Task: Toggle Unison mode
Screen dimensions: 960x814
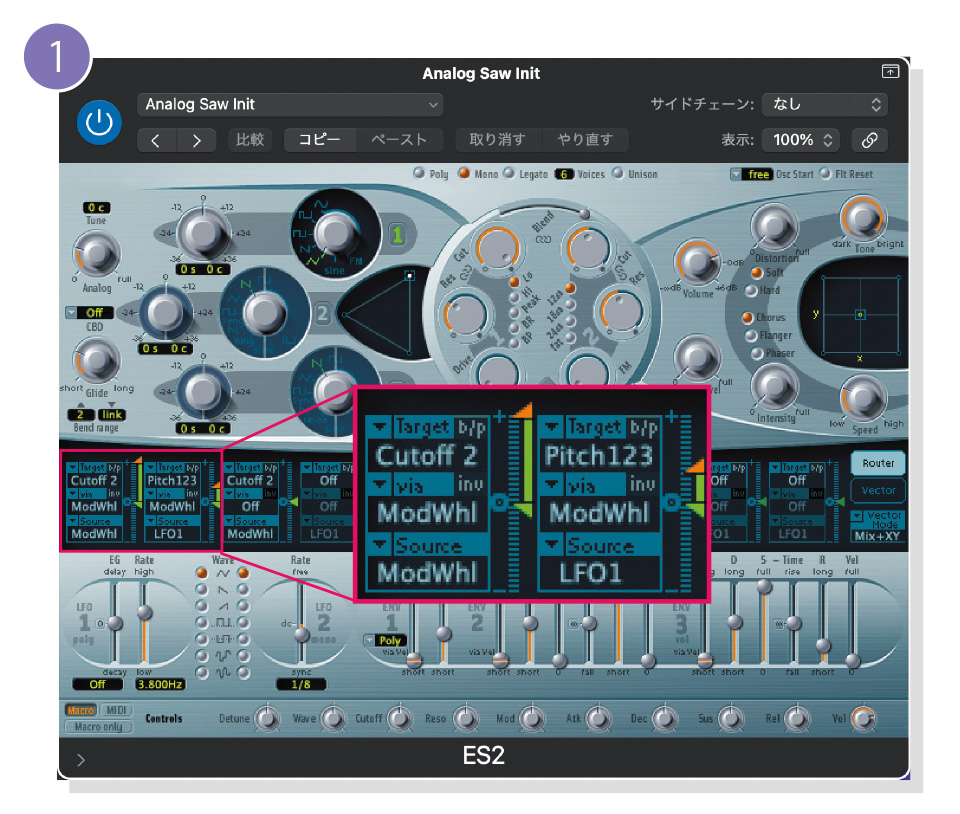Action: click(618, 173)
